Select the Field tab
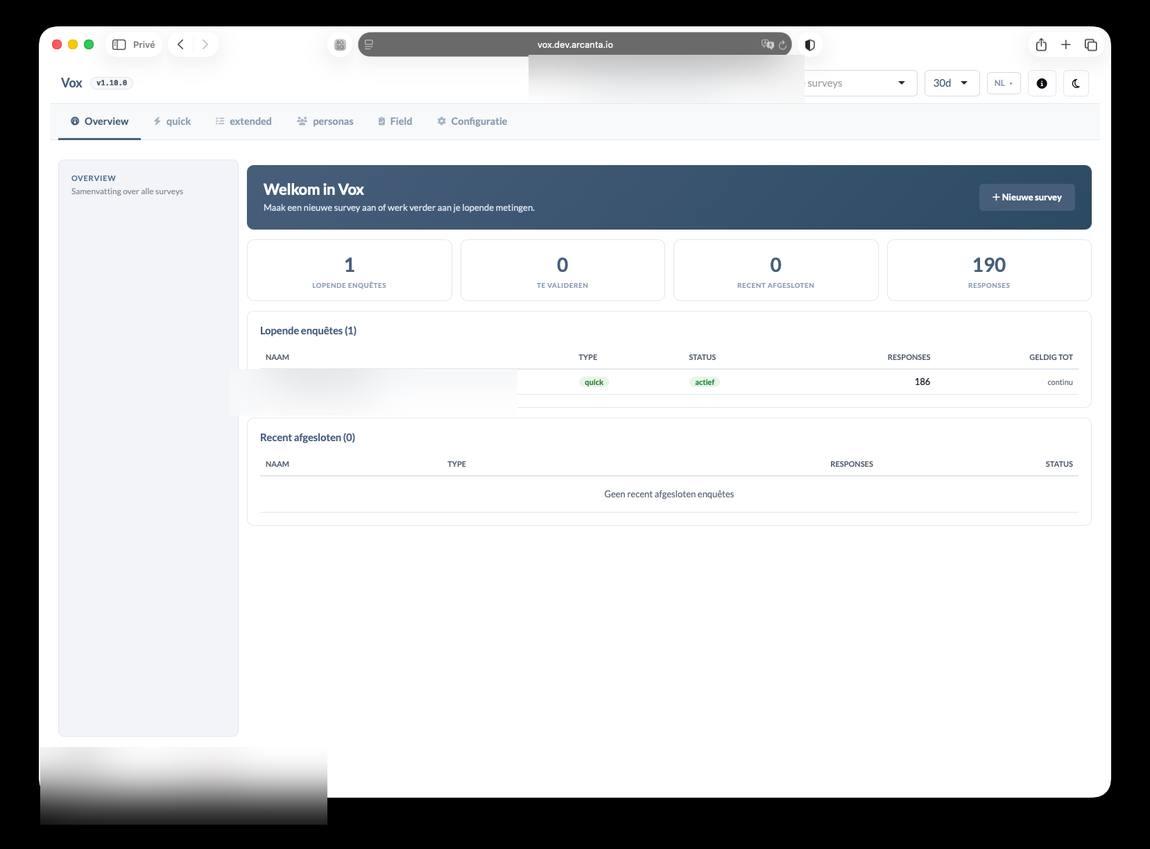Screen dimensions: 1150x849 [x=395, y=122]
